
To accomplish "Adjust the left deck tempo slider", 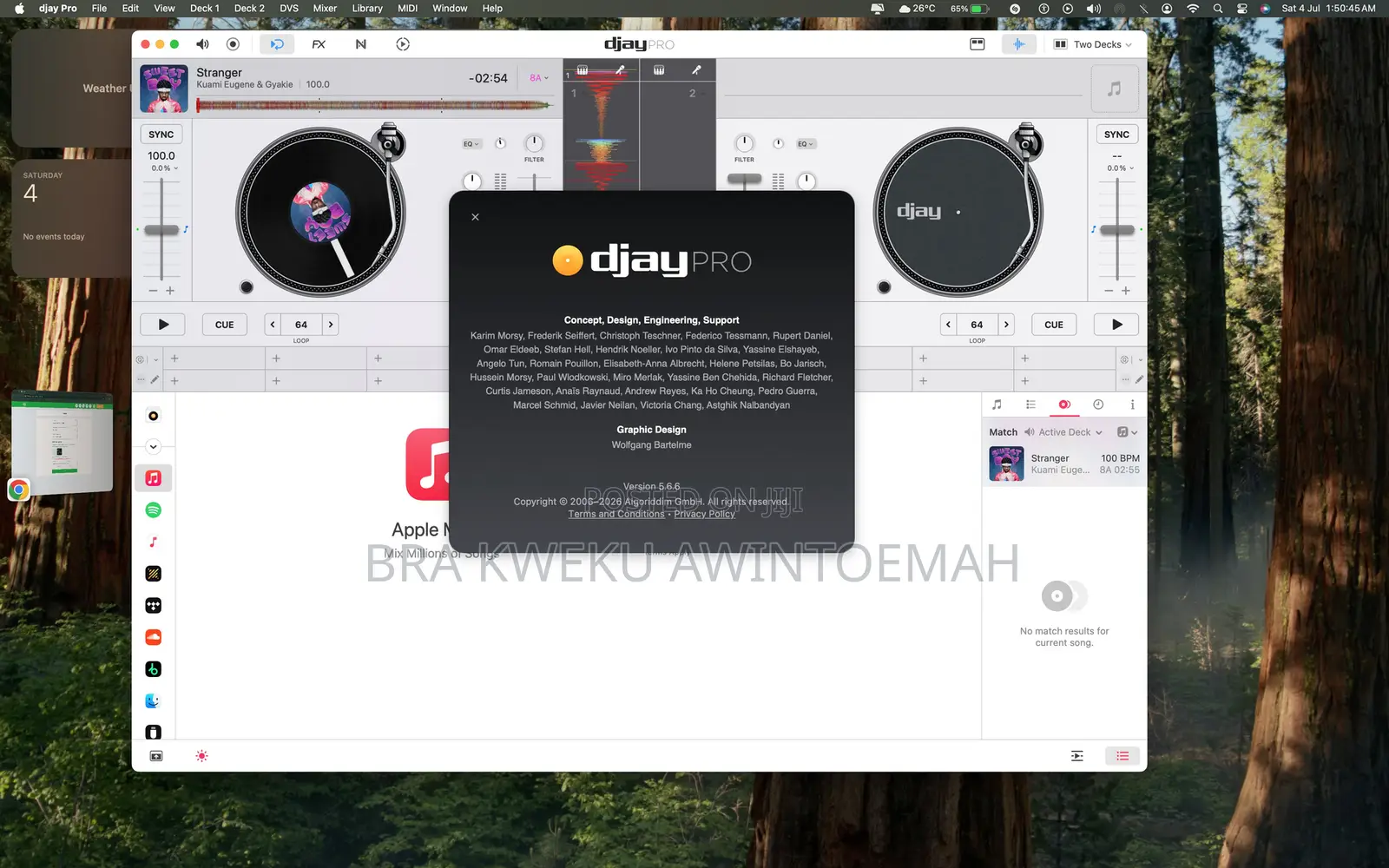I will [x=161, y=230].
